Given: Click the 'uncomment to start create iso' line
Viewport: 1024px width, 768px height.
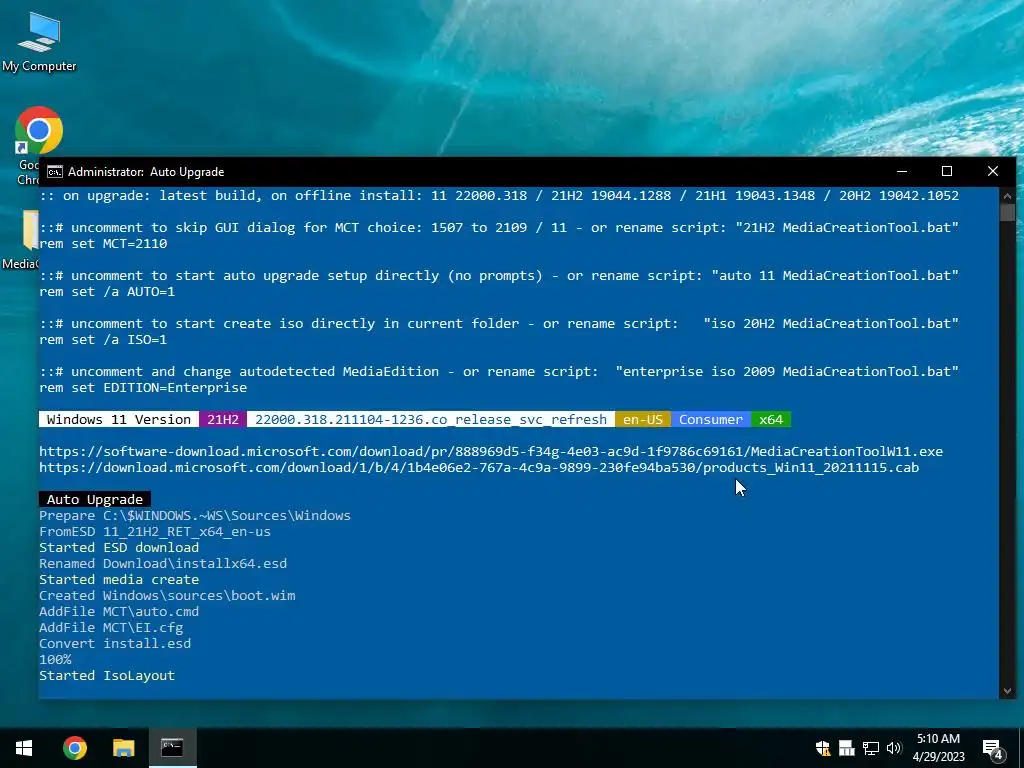Looking at the screenshot, I should [x=499, y=323].
